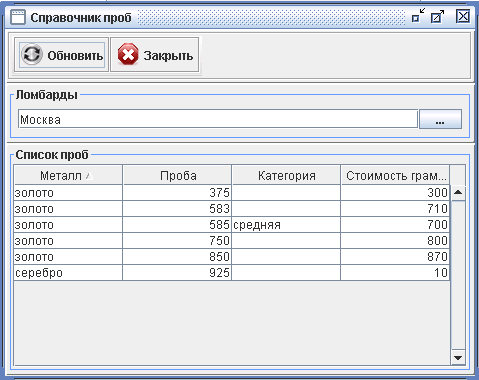The height and width of the screenshot is (380, 479).
Task: Select the золото cell in the 583 row
Action: point(68,209)
